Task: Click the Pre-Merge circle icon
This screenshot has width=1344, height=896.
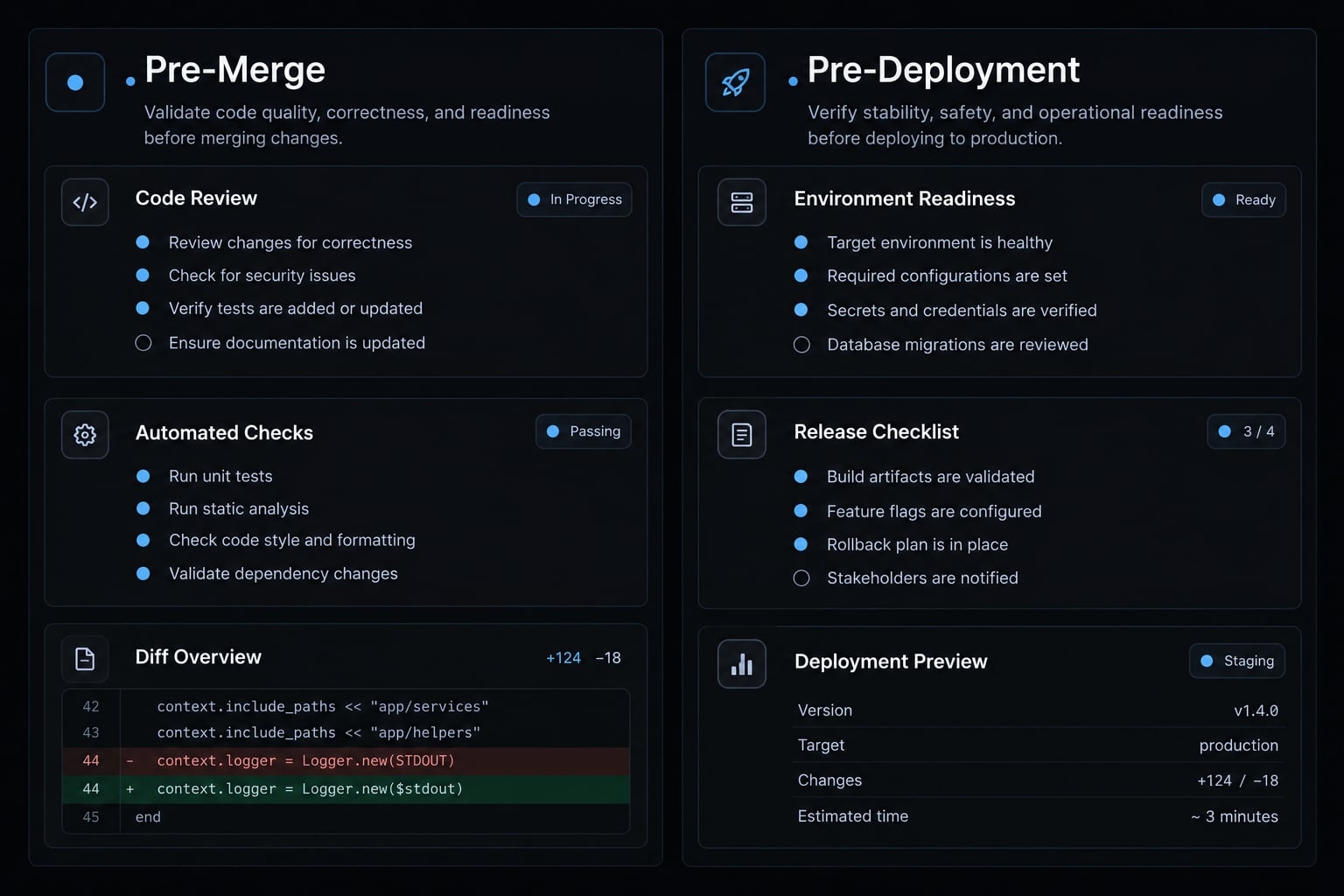Action: coord(75,82)
